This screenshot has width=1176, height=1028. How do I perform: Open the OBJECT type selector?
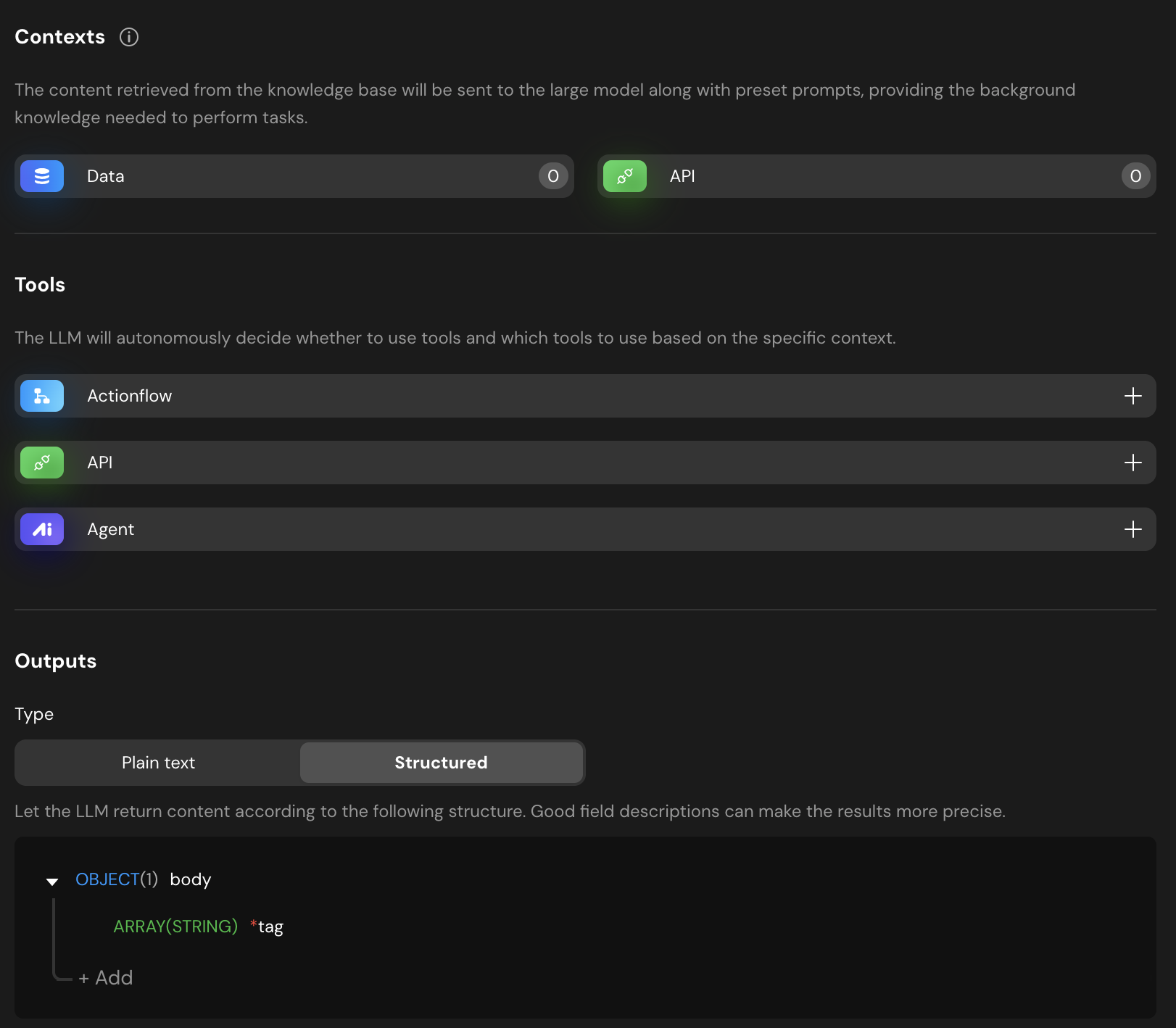[107, 879]
